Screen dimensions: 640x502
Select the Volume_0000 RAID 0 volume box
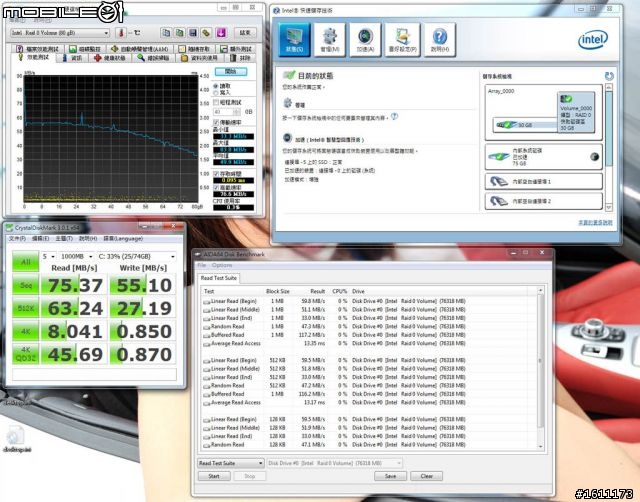click(576, 112)
